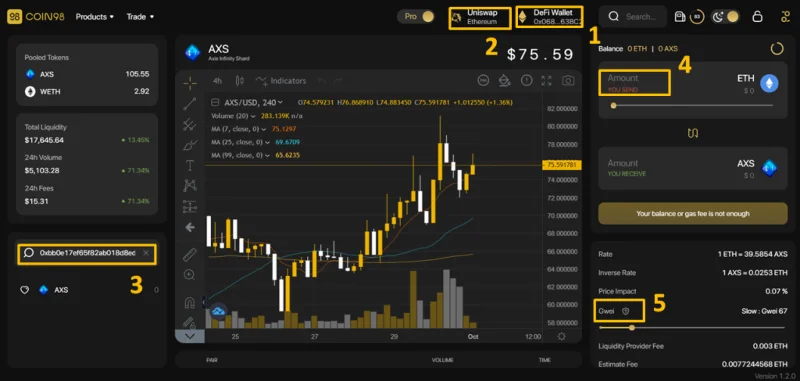Select the zoom in tool
The width and height of the screenshot is (800, 381).
tap(190, 275)
